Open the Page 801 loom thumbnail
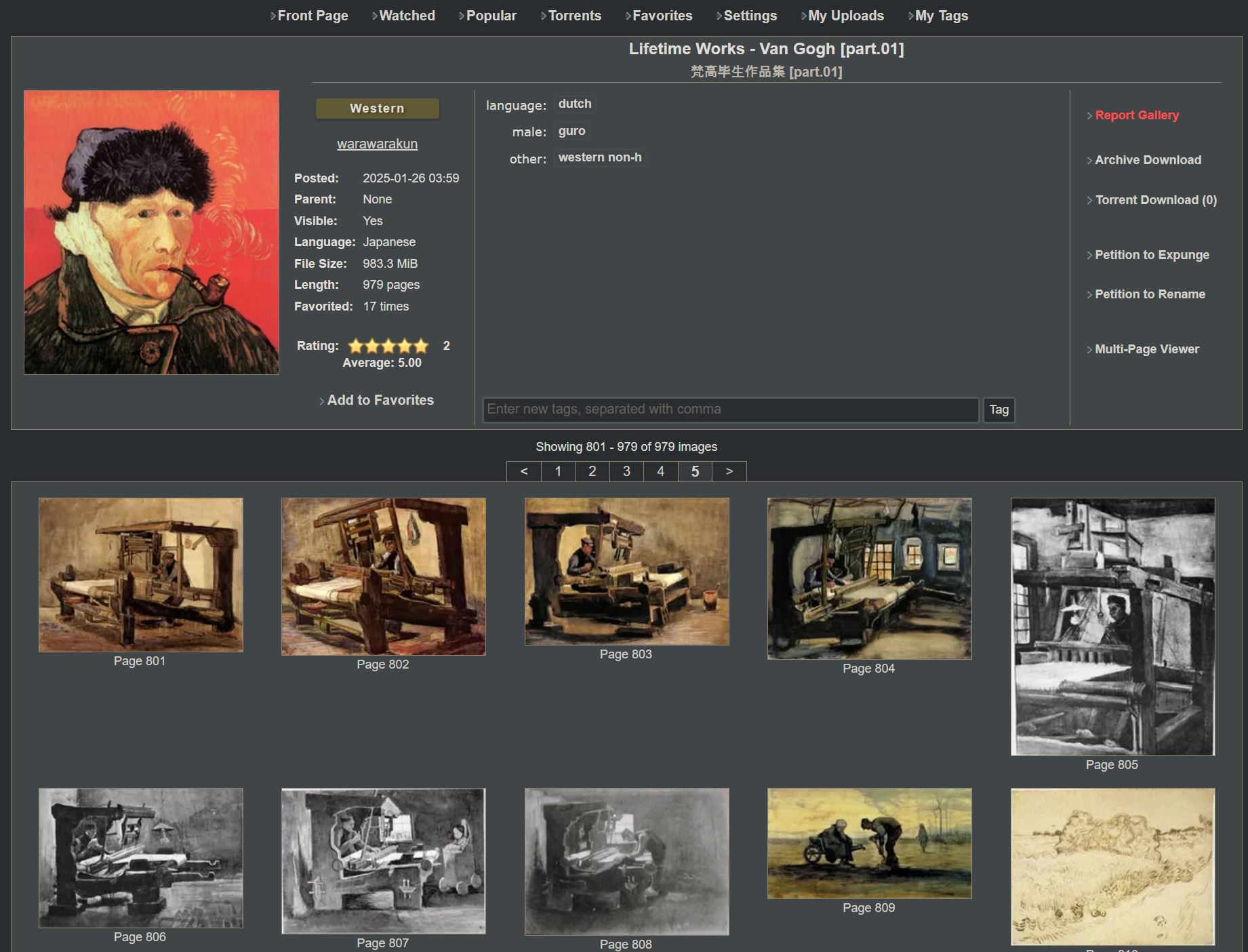This screenshot has height=952, width=1248. [141, 575]
